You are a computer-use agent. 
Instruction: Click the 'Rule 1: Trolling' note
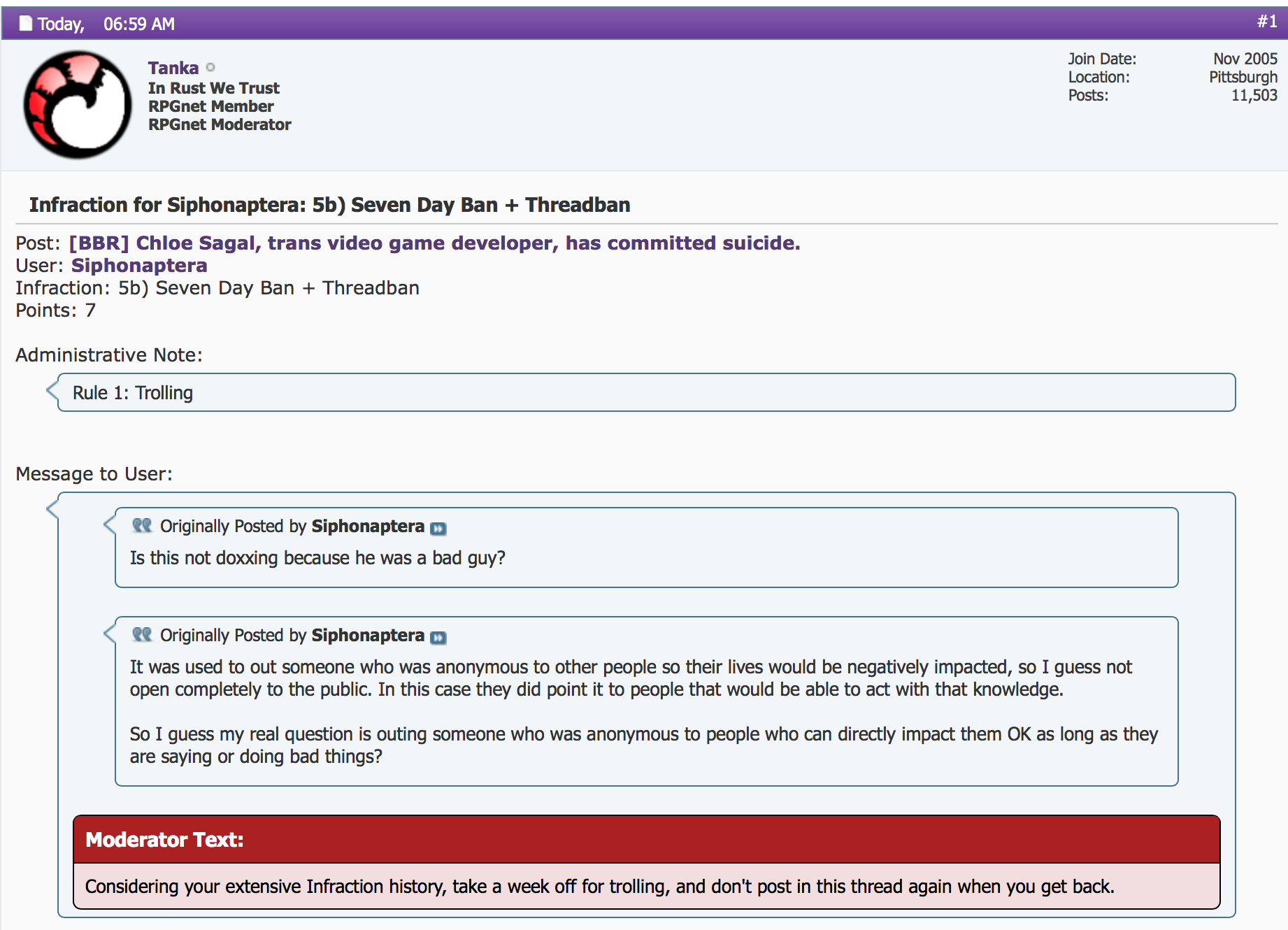coord(133,393)
